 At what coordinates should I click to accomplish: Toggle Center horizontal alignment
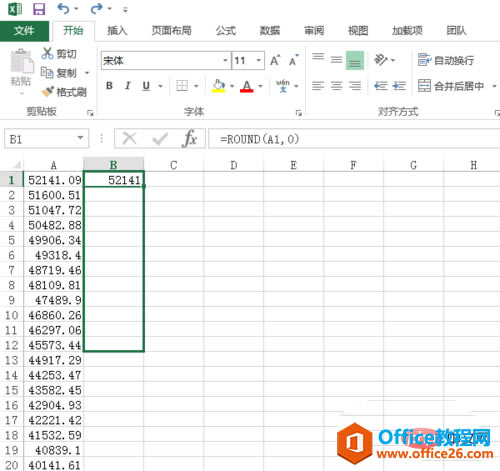pos(336,86)
